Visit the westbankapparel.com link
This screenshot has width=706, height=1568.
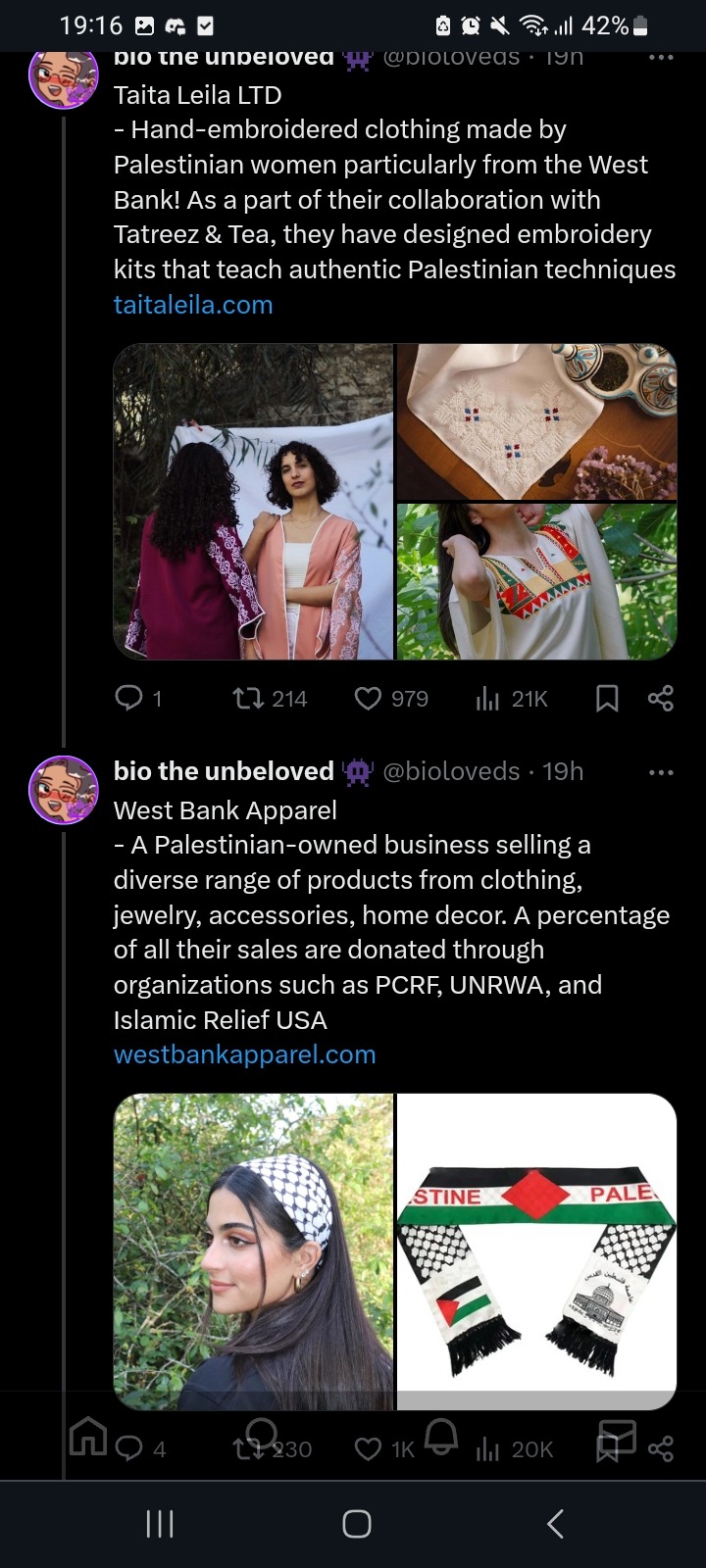pyautogui.click(x=244, y=1054)
